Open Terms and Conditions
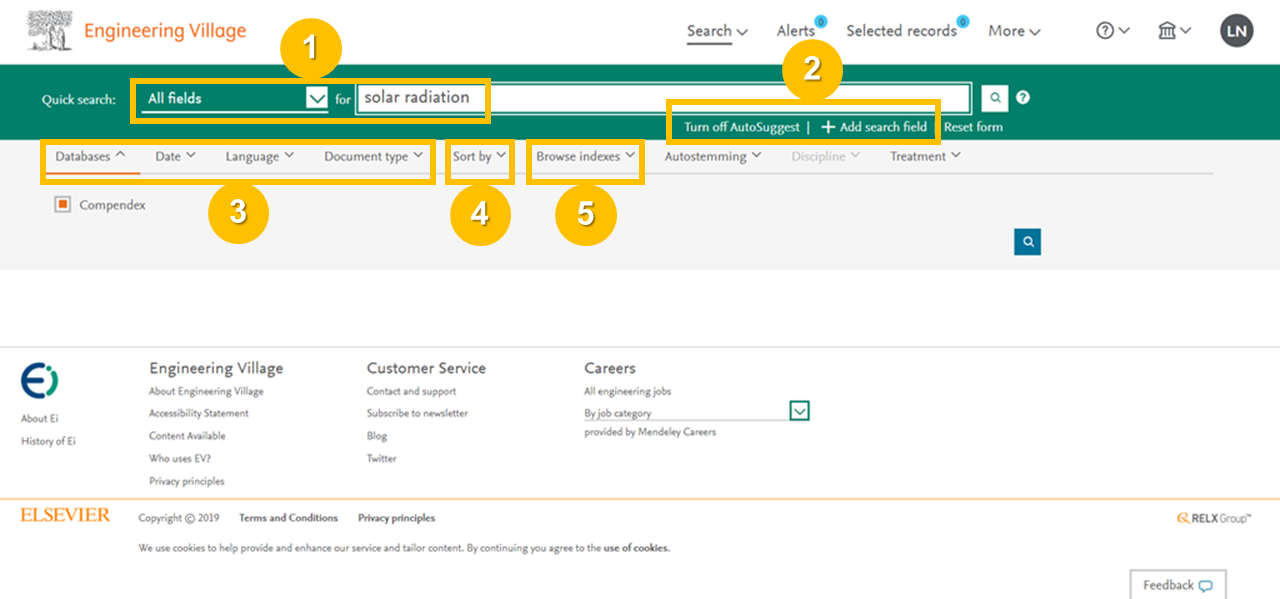Image resolution: width=1280 pixels, height=599 pixels. point(288,518)
